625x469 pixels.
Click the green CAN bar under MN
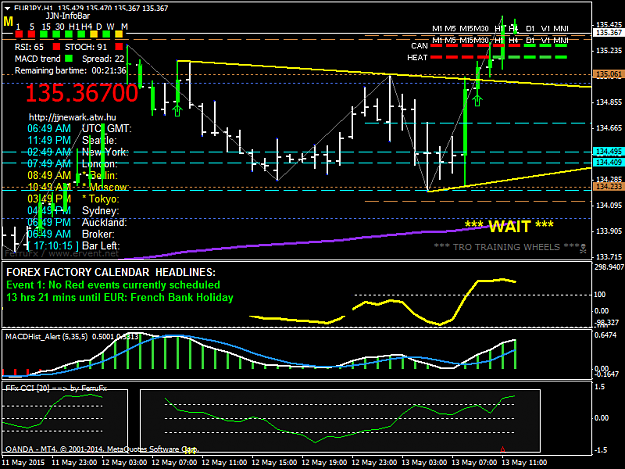[x=560, y=46]
